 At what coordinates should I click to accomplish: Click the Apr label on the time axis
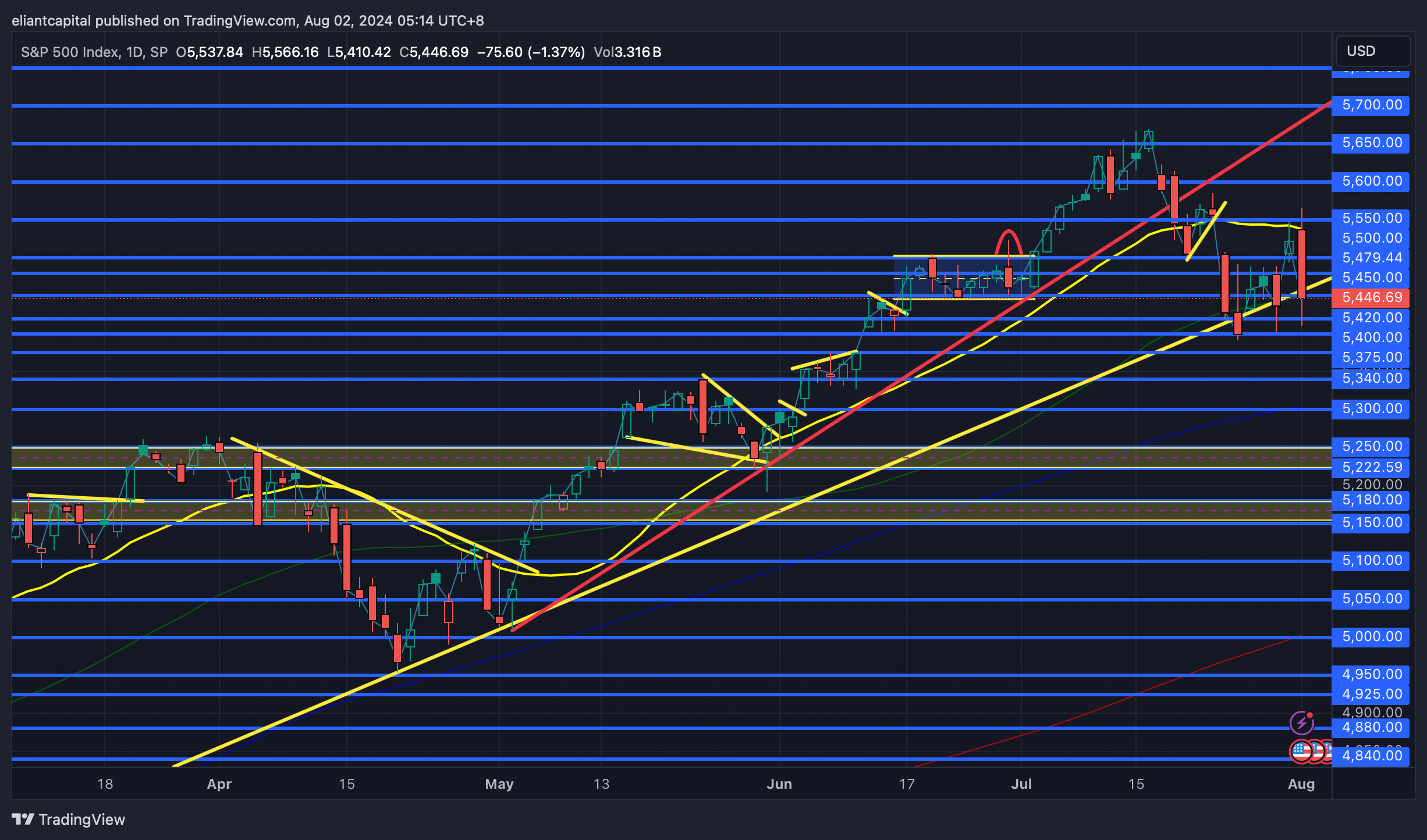pyautogui.click(x=219, y=784)
